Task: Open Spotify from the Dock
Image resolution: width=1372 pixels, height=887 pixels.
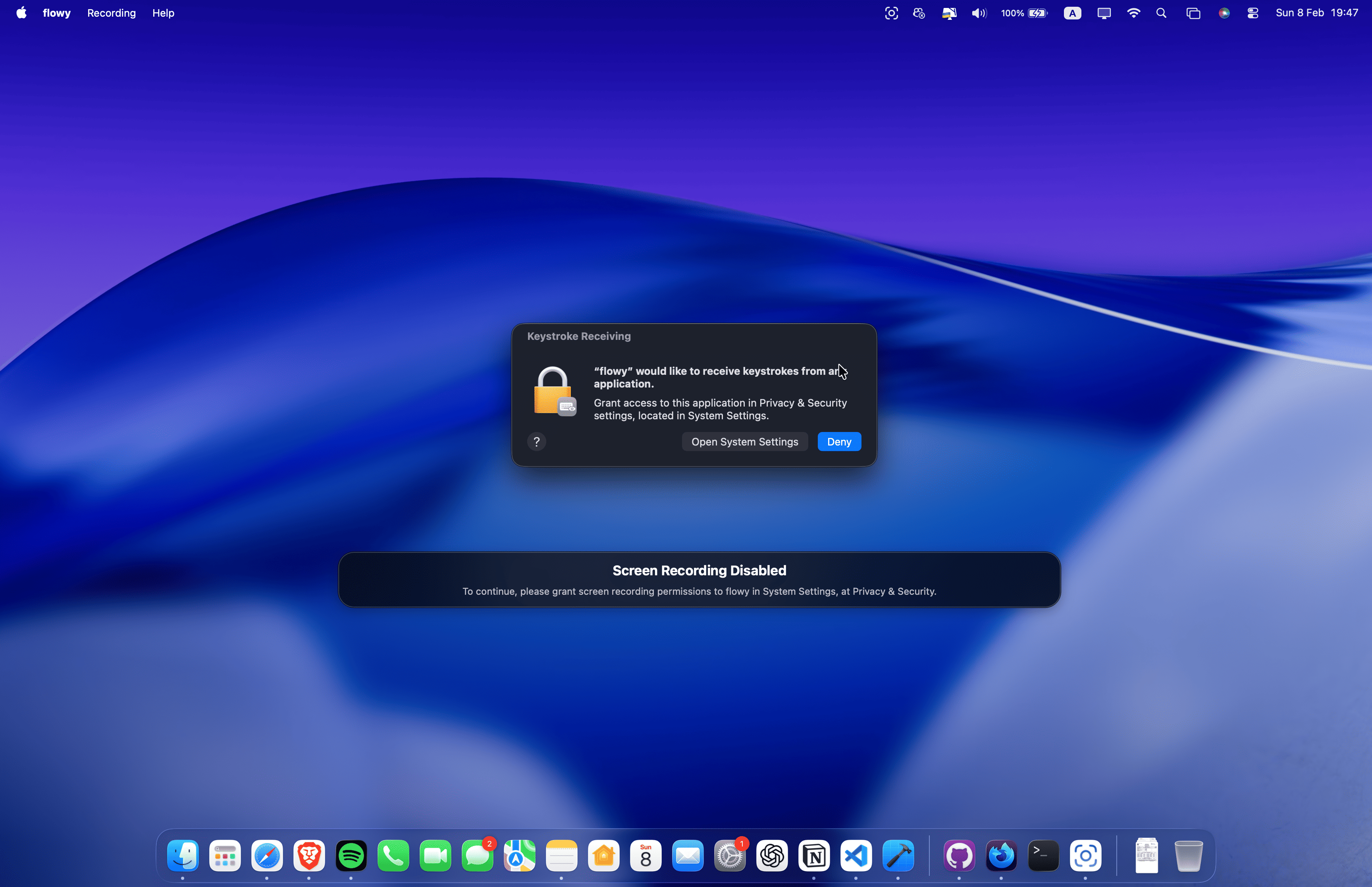Action: point(351,856)
